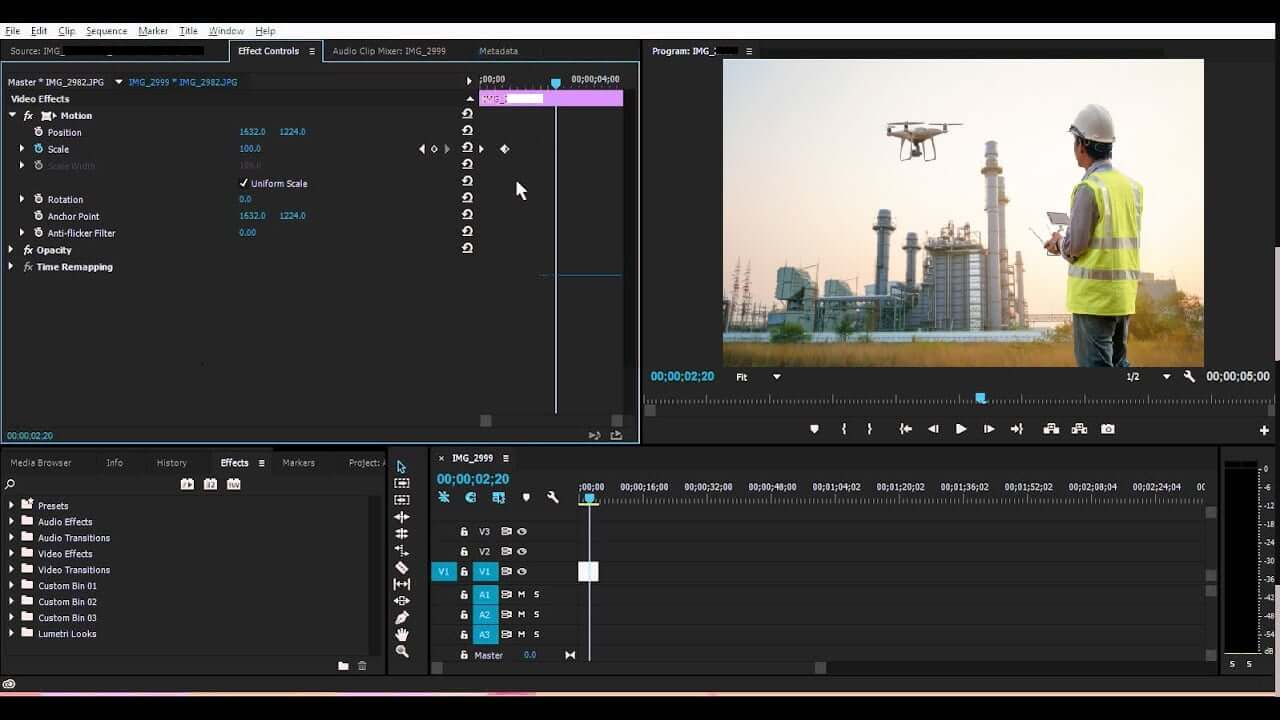Open the Sequence menu

[106, 30]
